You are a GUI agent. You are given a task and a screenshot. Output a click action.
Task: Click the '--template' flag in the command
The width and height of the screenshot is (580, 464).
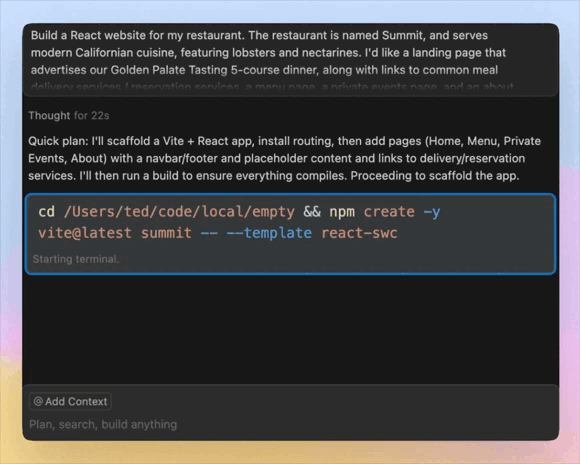[x=269, y=233]
